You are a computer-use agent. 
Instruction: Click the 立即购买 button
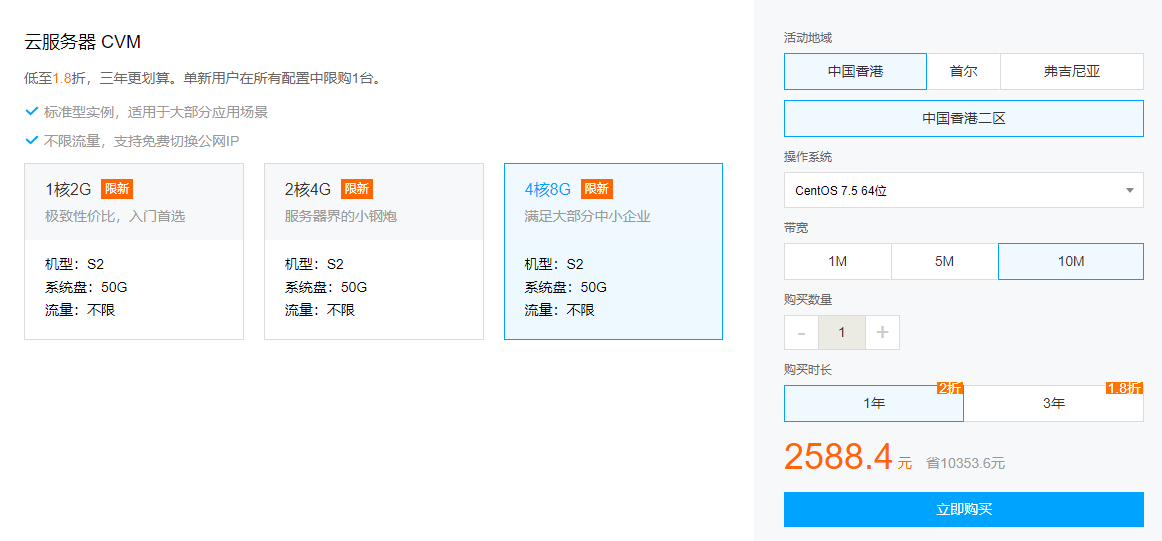pyautogui.click(x=963, y=509)
